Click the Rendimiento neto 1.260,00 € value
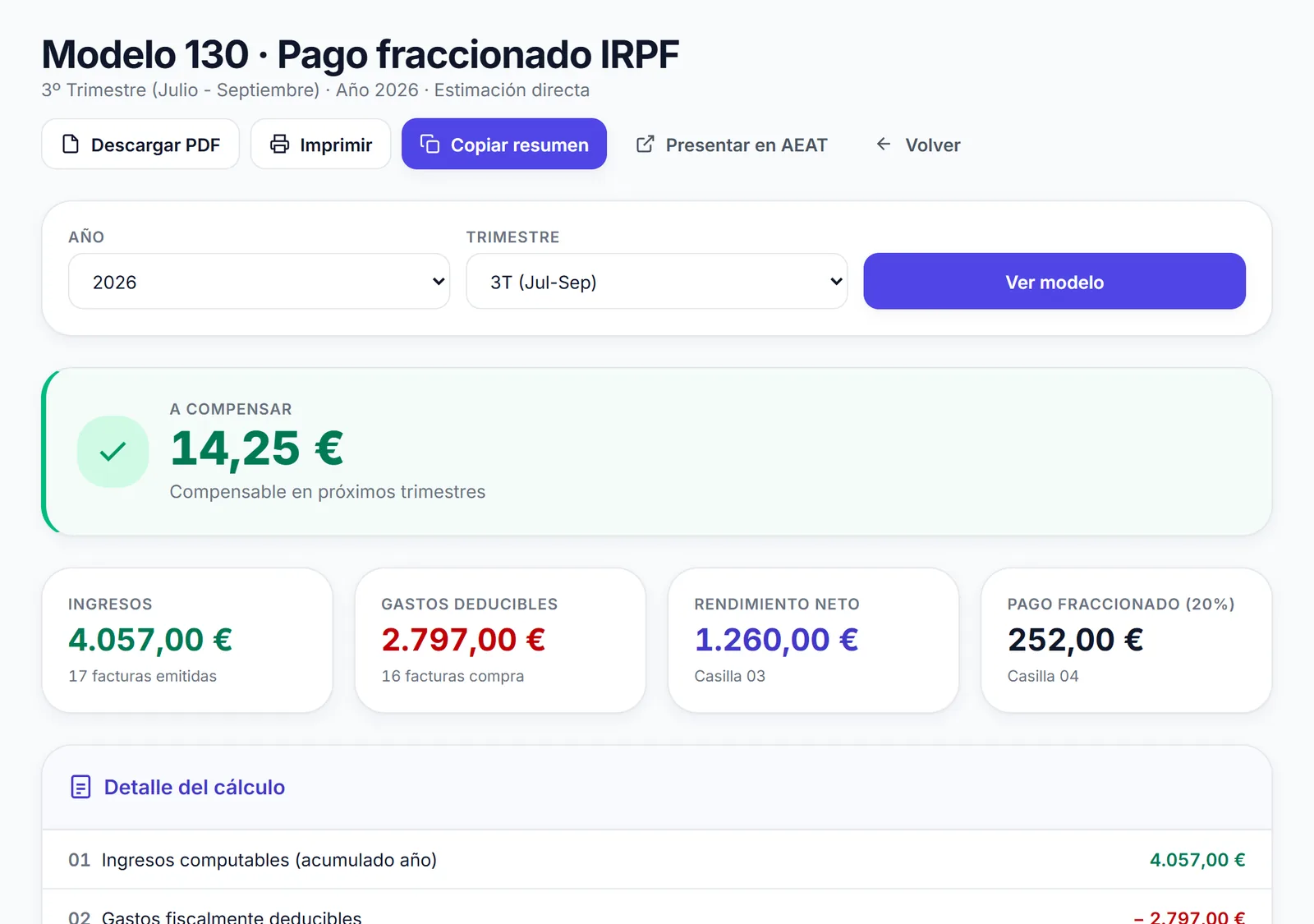 pyautogui.click(x=776, y=640)
